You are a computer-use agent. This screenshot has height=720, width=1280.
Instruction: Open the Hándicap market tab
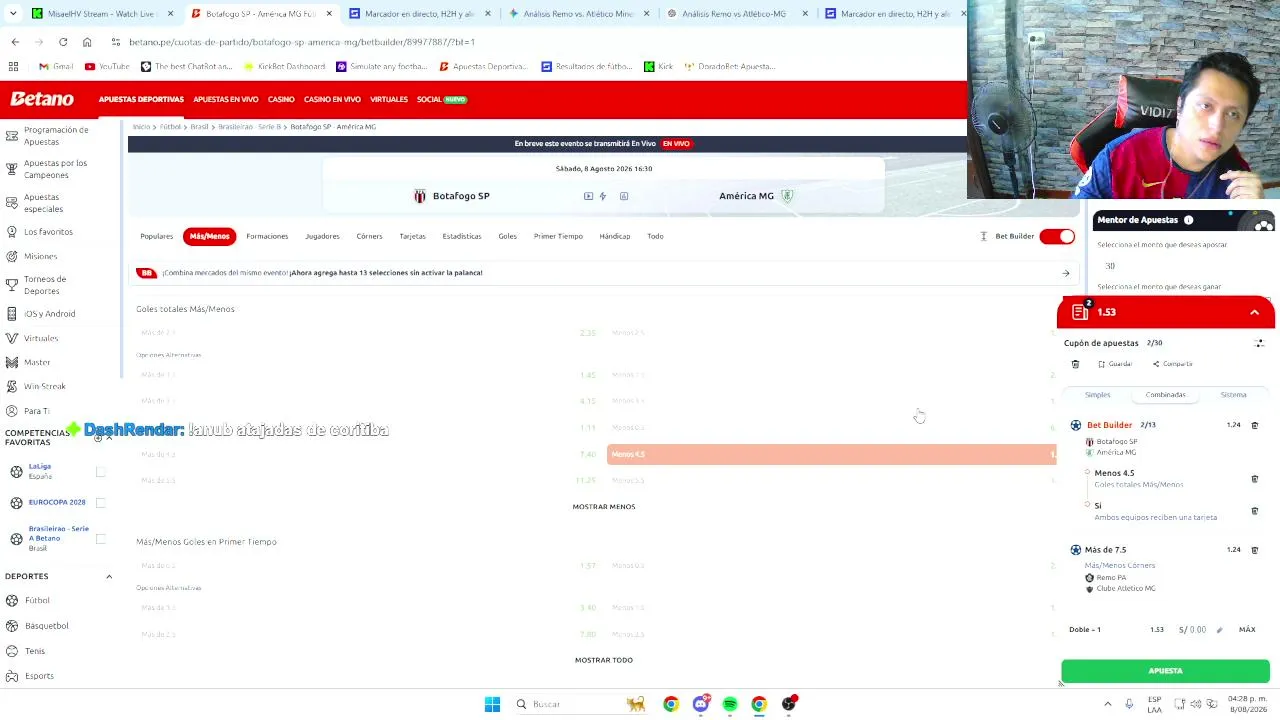[615, 236]
